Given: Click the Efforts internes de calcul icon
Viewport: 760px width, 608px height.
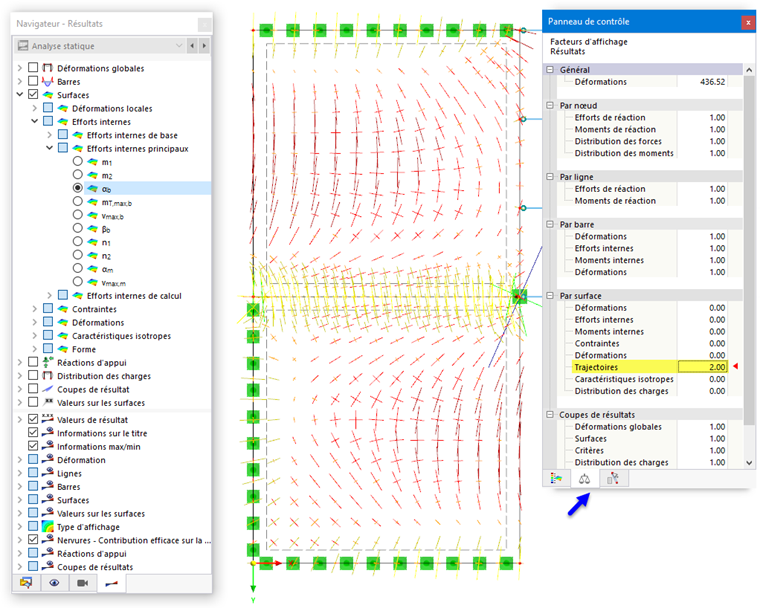Looking at the screenshot, I should (x=78, y=295).
